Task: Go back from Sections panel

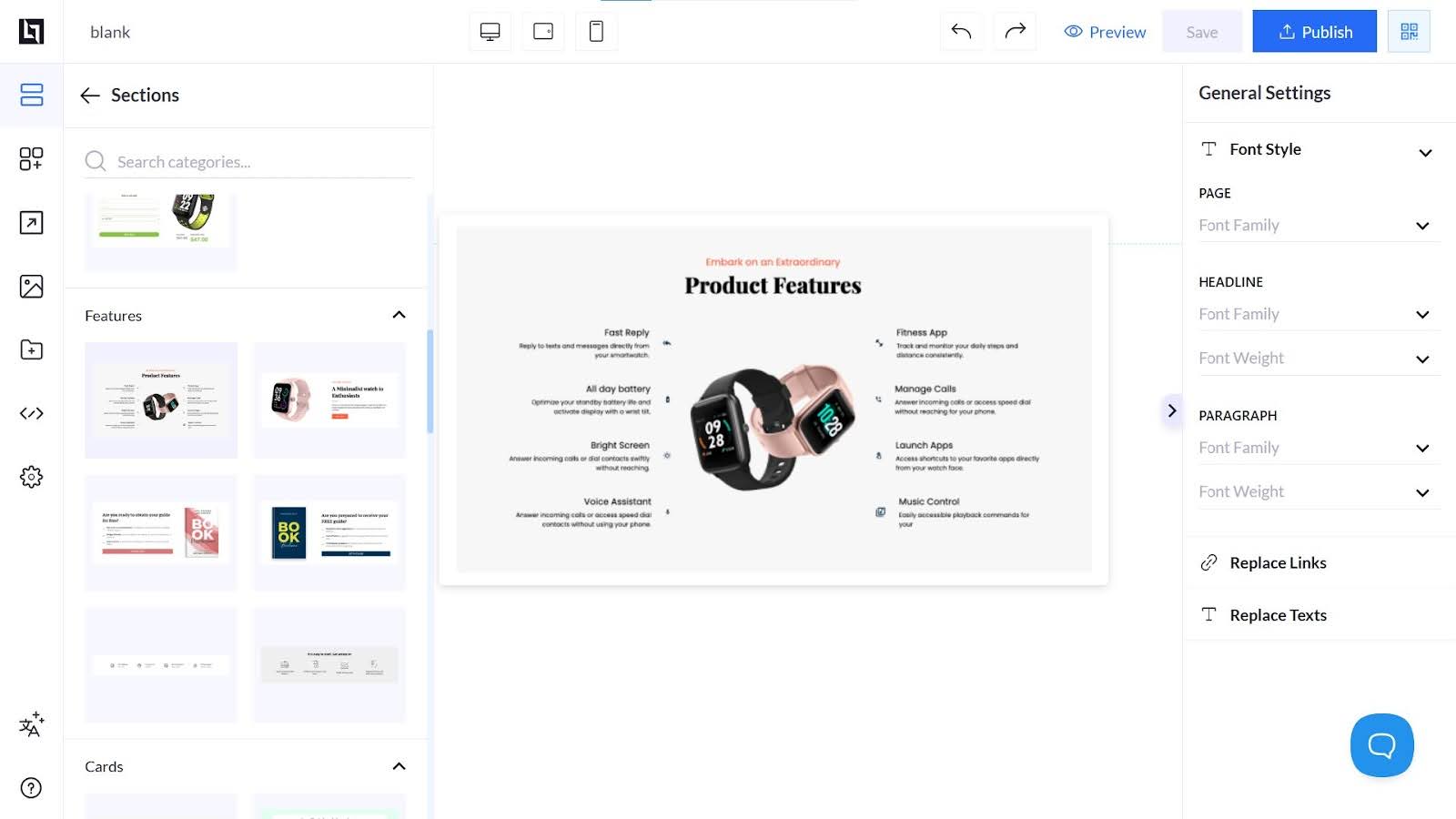Action: (x=90, y=96)
